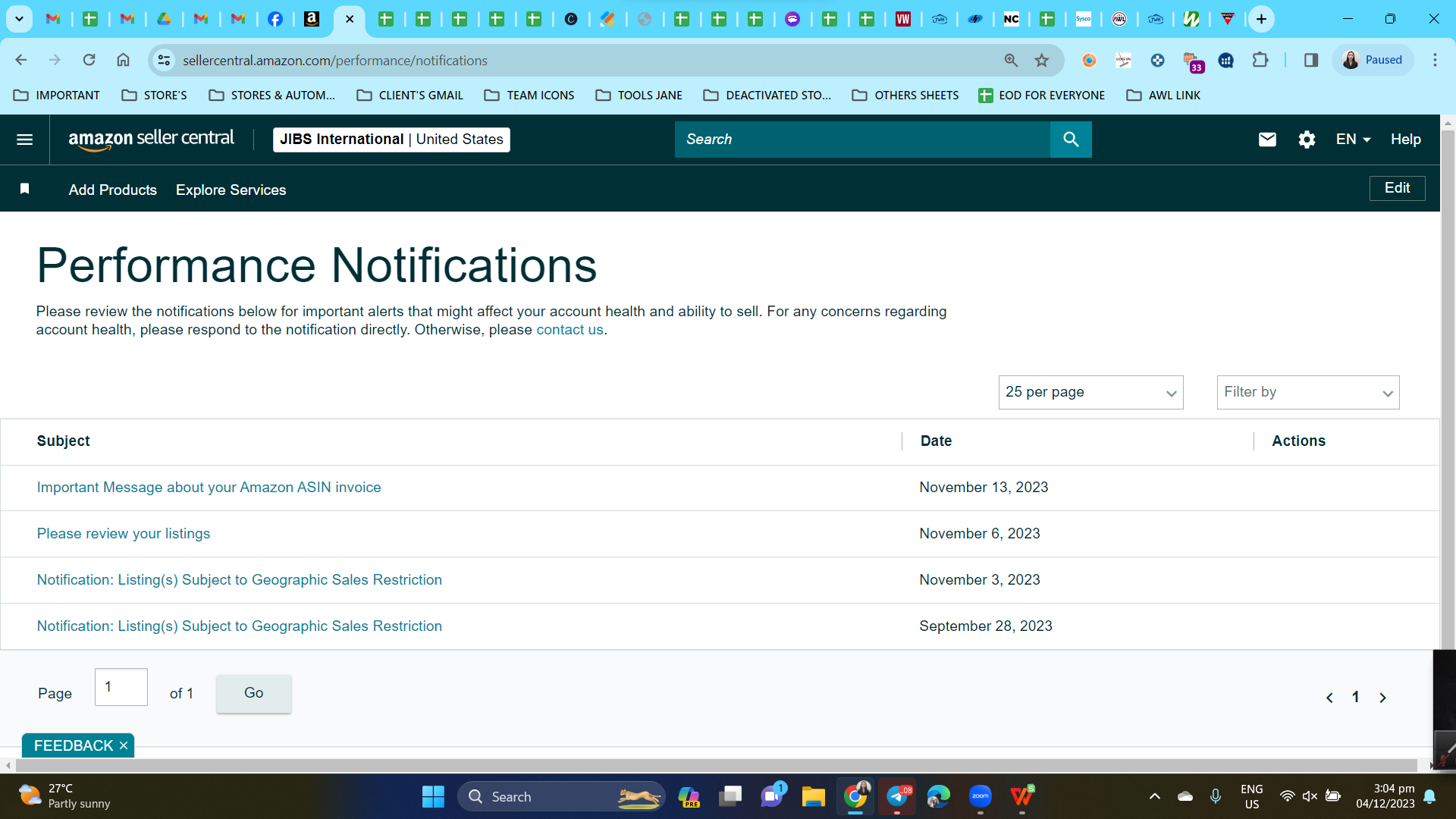This screenshot has width=1456, height=819.
Task: Click Add Products in the navigation bar
Action: 113,190
